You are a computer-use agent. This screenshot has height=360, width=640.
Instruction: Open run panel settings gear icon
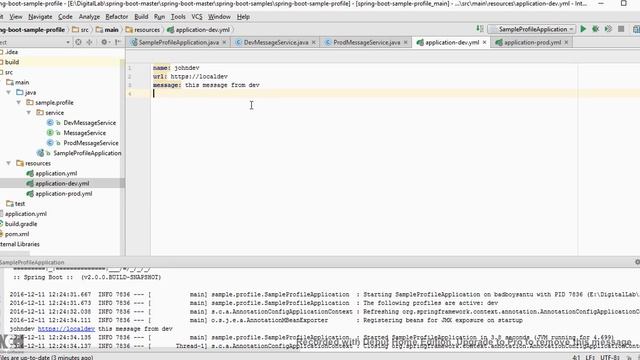click(637, 262)
